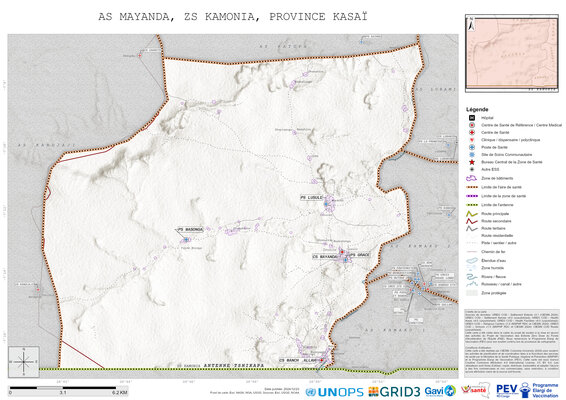Click the compass rose on the map
Viewport: 566px width, 400px height.
pos(24,362)
